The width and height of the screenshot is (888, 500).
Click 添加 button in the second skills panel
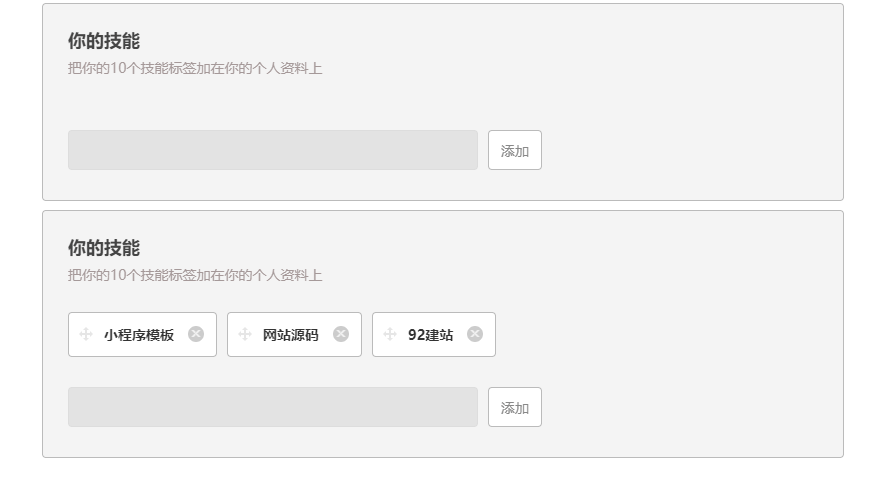515,407
